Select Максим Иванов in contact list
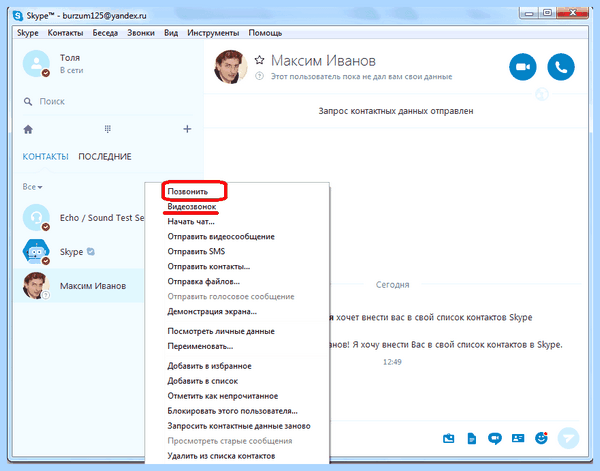 (79, 286)
